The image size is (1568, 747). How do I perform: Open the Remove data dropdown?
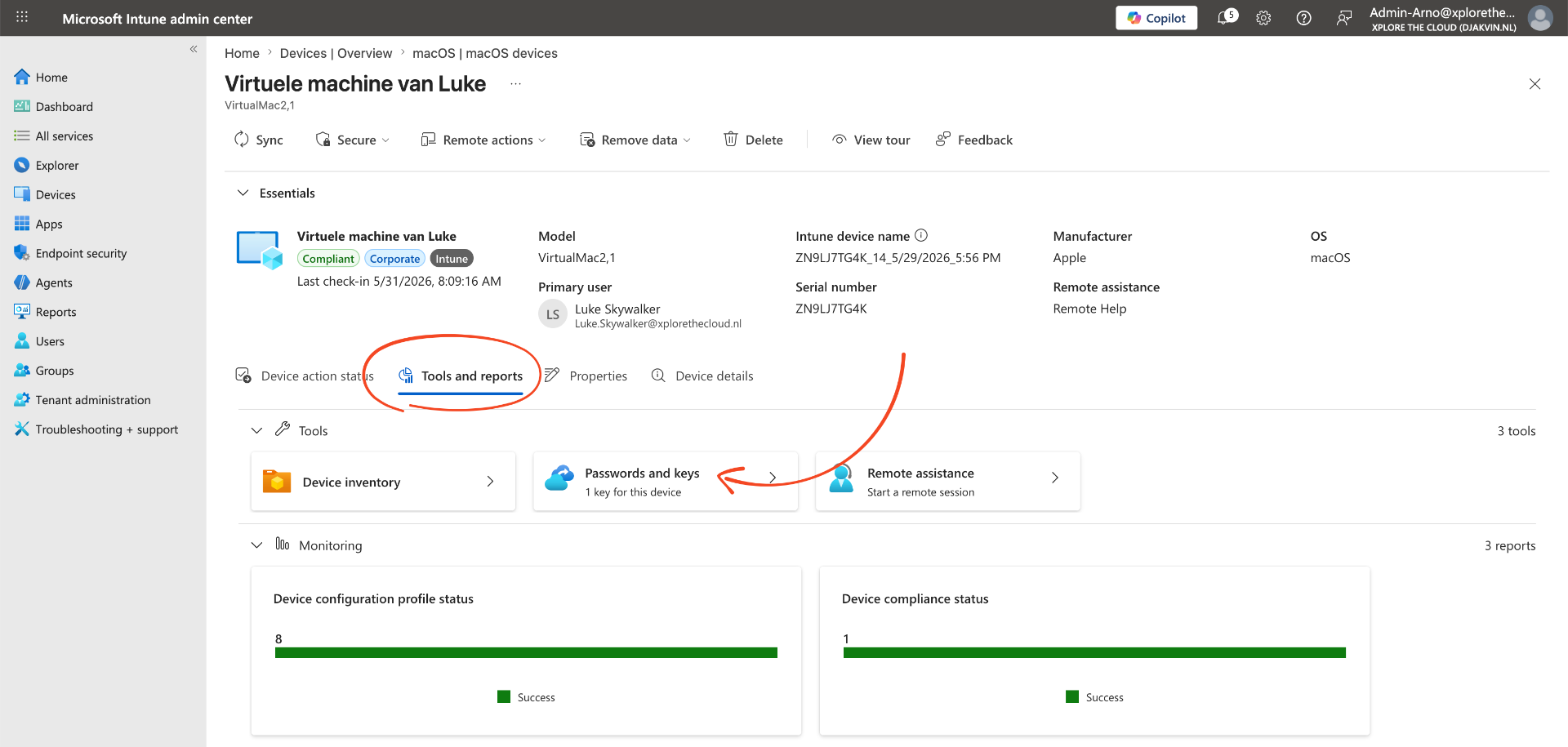pos(635,140)
